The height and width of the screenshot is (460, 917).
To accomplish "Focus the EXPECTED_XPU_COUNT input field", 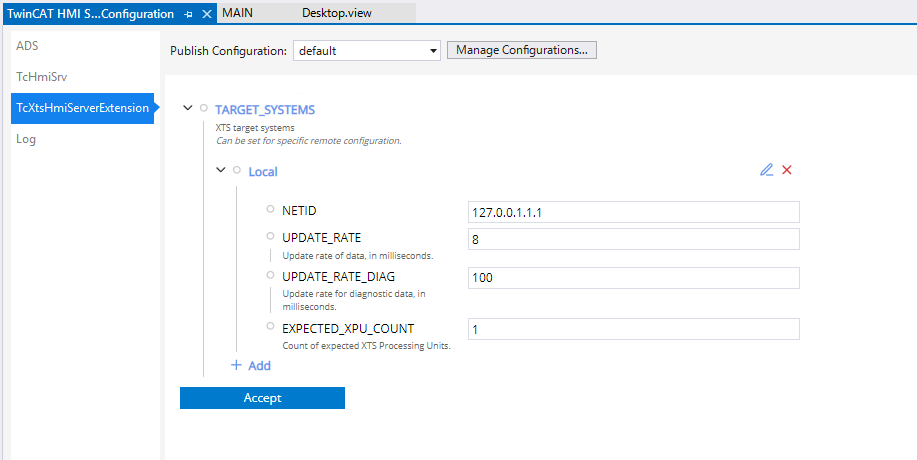I will pyautogui.click(x=633, y=329).
